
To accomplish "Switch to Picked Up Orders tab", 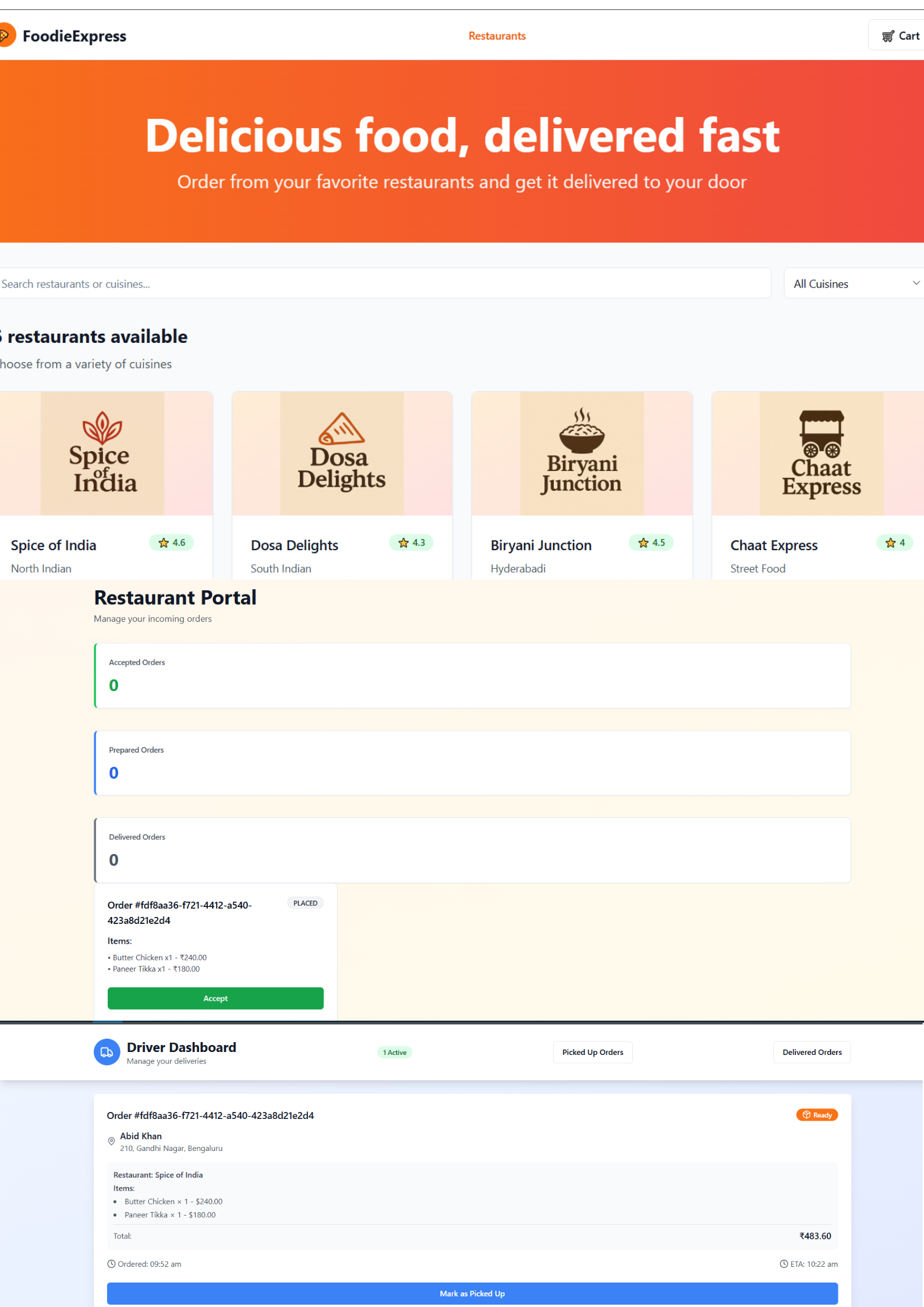I will pos(592,1052).
